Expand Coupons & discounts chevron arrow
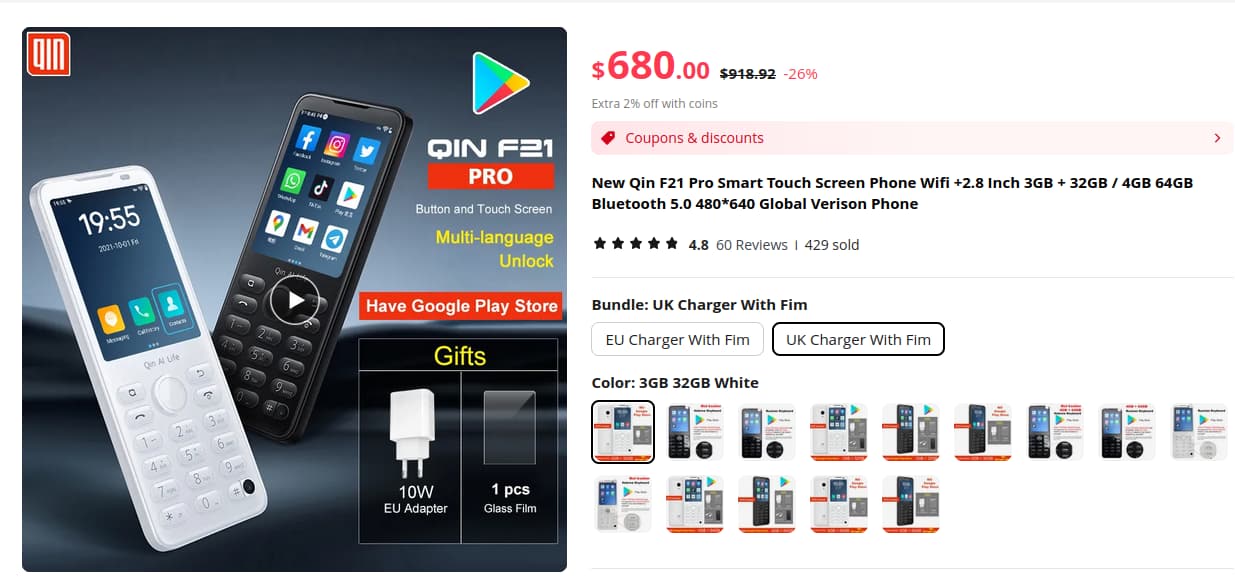This screenshot has height=578, width=1235. 1217,138
